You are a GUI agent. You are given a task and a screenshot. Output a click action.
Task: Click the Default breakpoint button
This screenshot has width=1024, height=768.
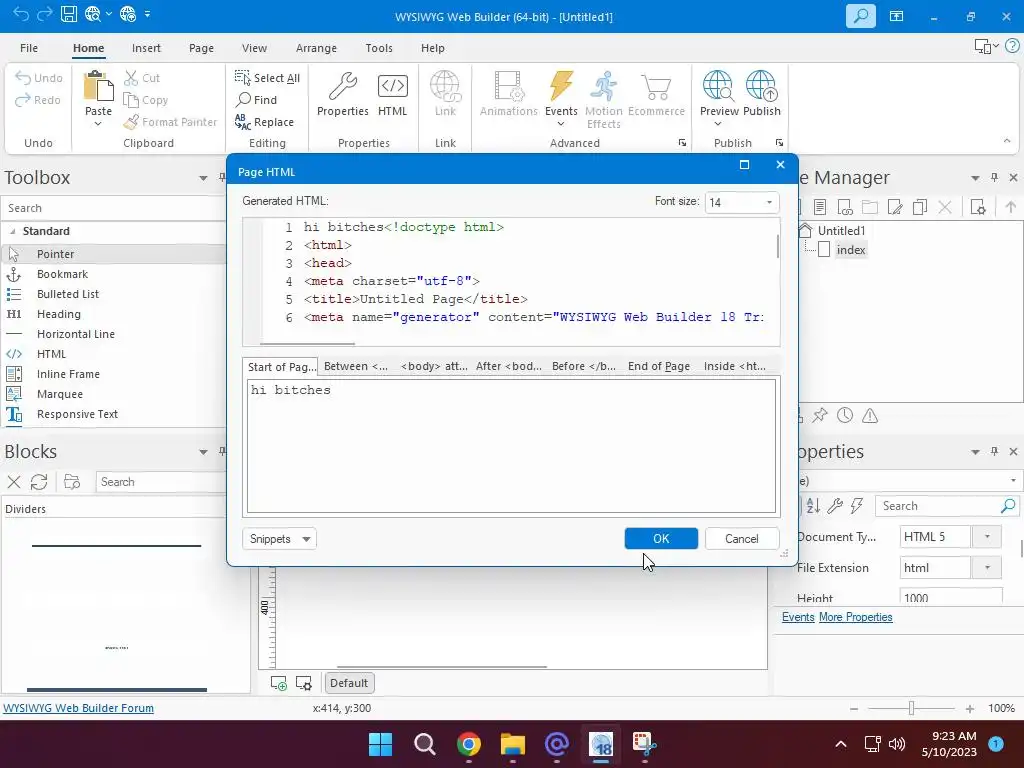(x=349, y=683)
